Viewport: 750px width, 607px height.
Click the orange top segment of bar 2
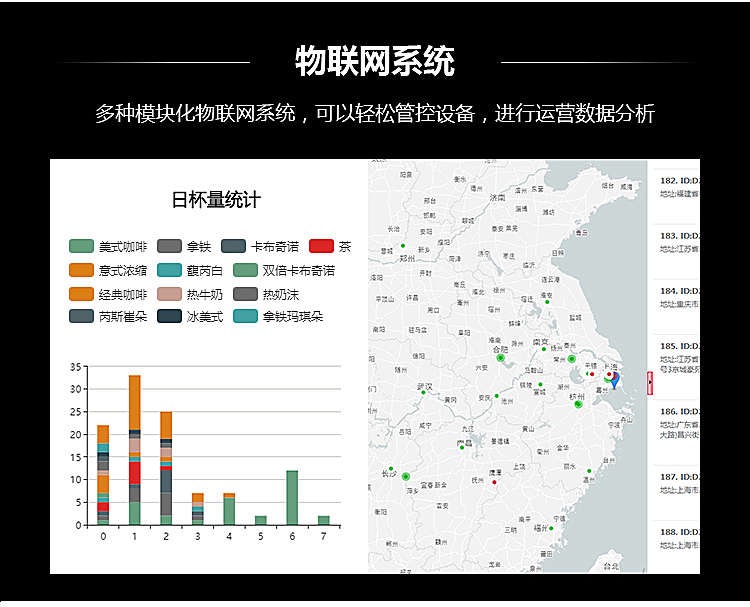[x=166, y=425]
